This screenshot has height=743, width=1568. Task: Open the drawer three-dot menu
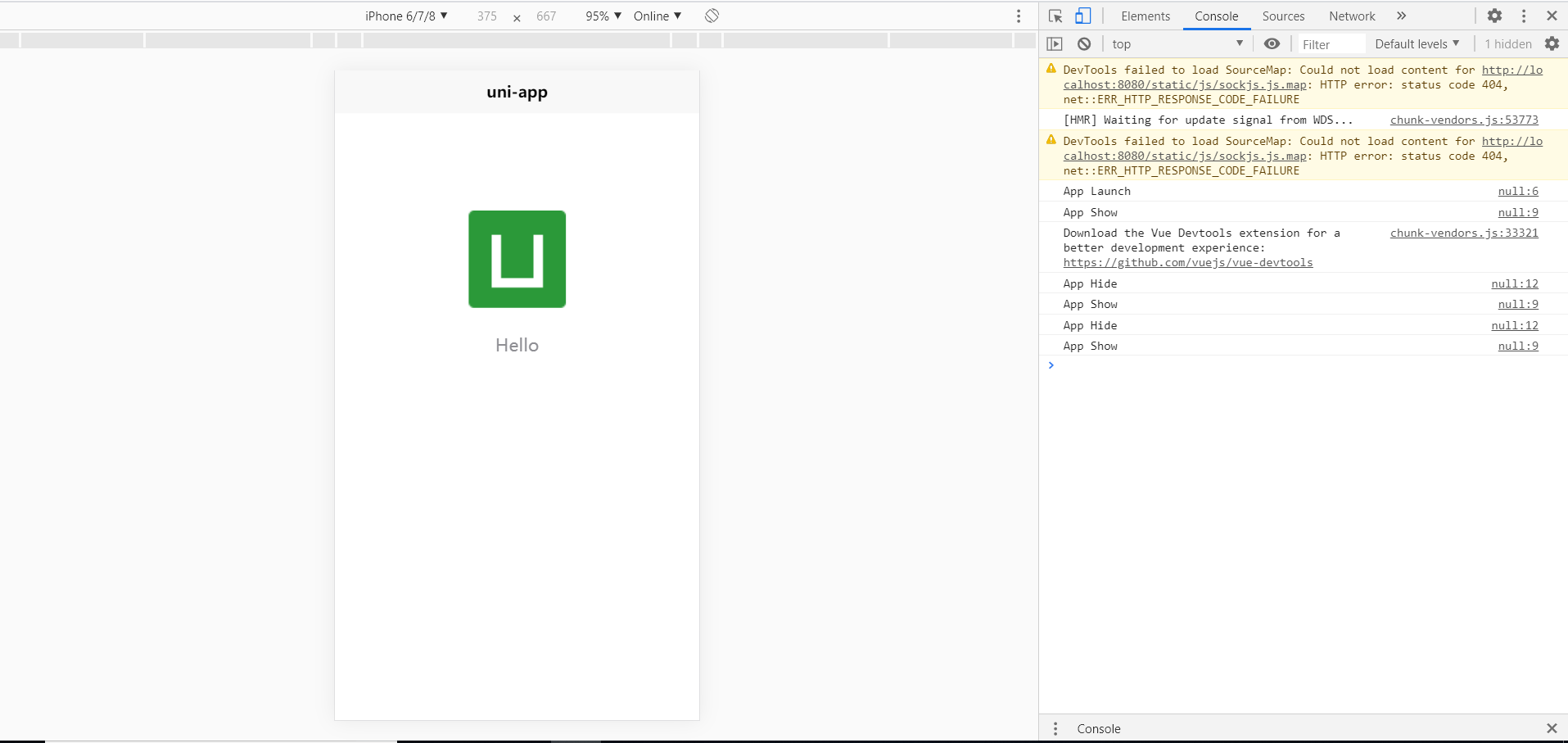pyautogui.click(x=1055, y=728)
